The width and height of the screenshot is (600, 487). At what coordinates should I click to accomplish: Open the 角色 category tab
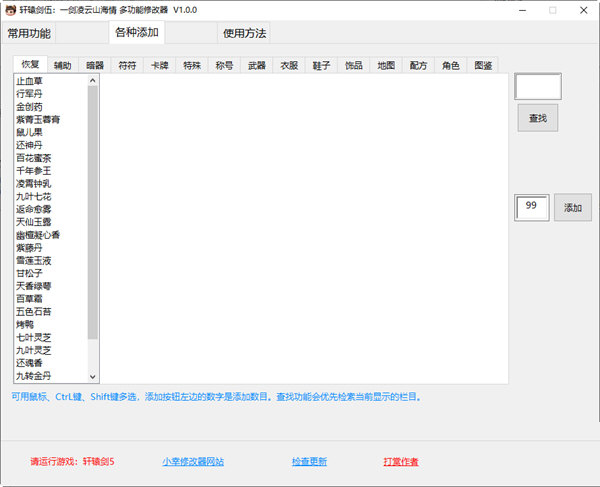[x=450, y=65]
